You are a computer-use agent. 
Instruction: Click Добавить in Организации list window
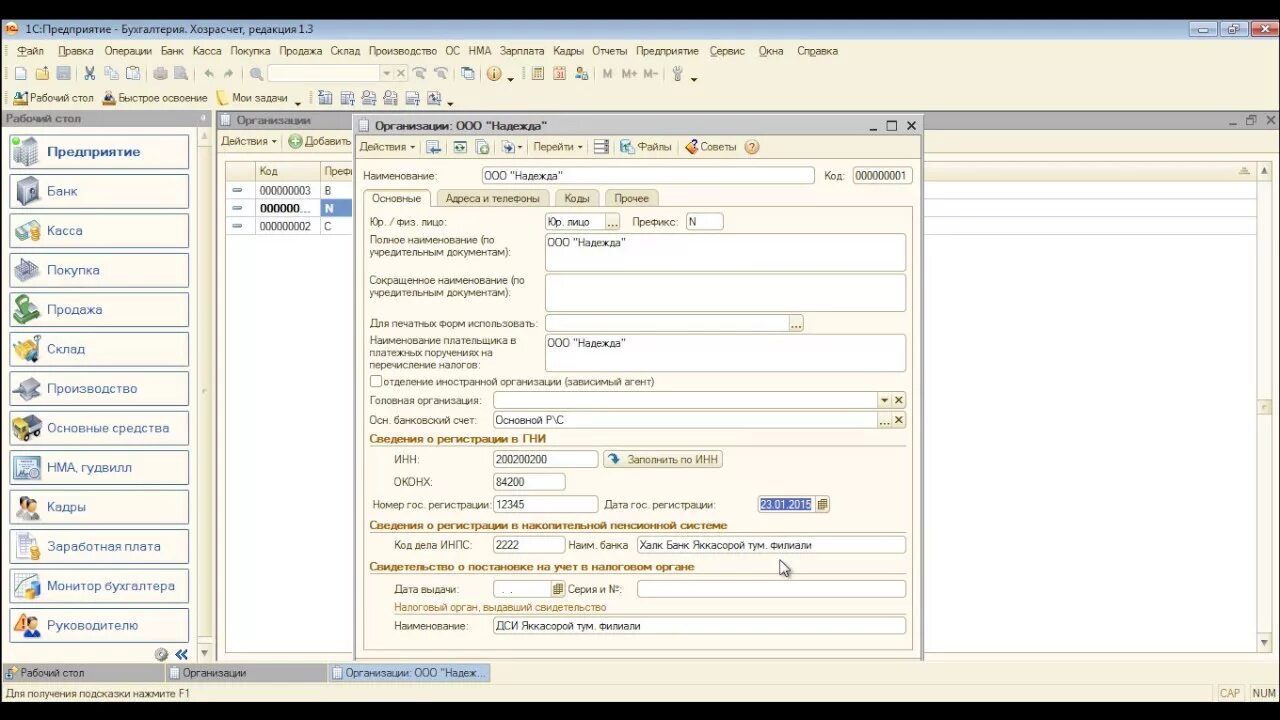click(x=319, y=141)
